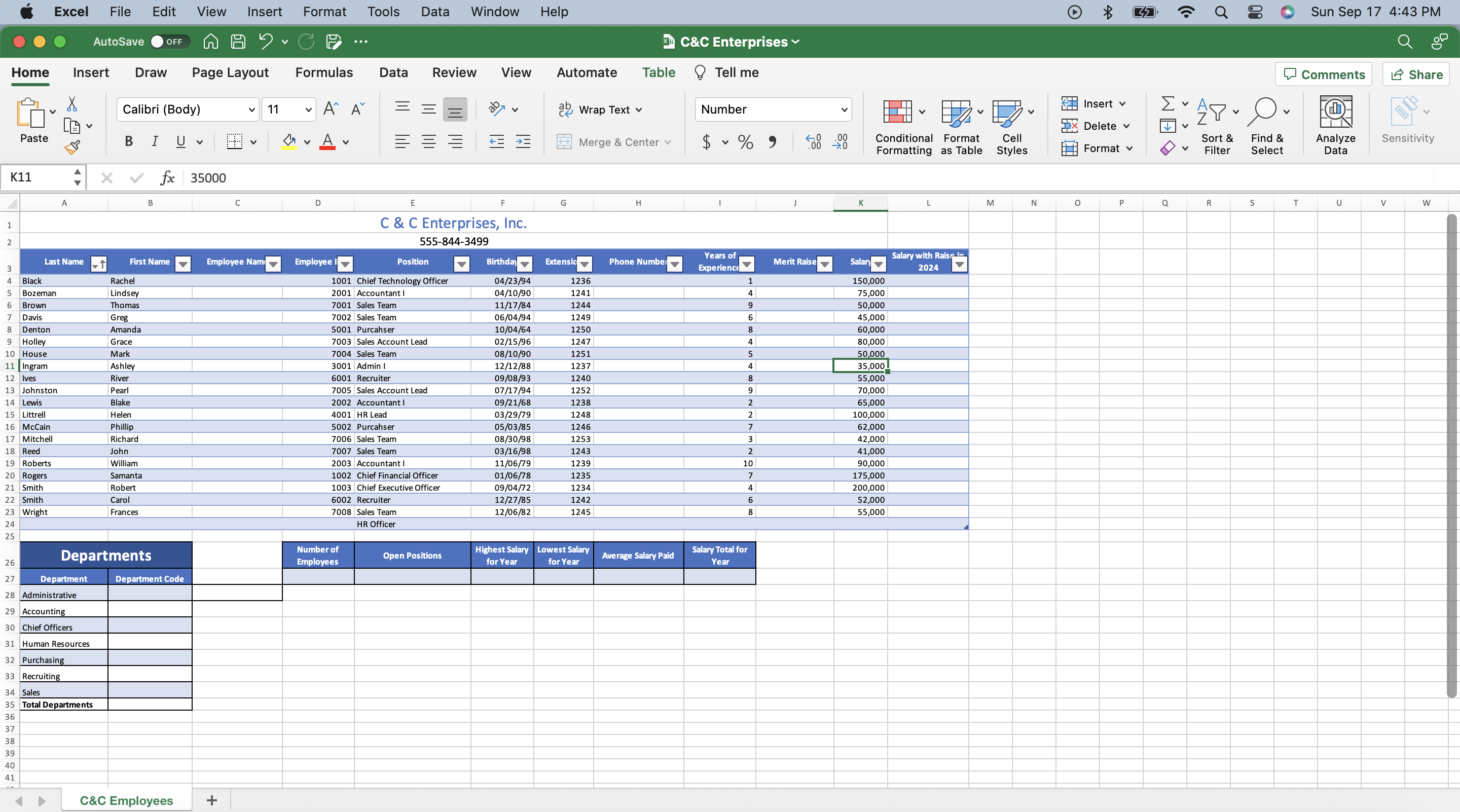
Task: Click the Increase Font Size icon
Action: click(x=331, y=109)
